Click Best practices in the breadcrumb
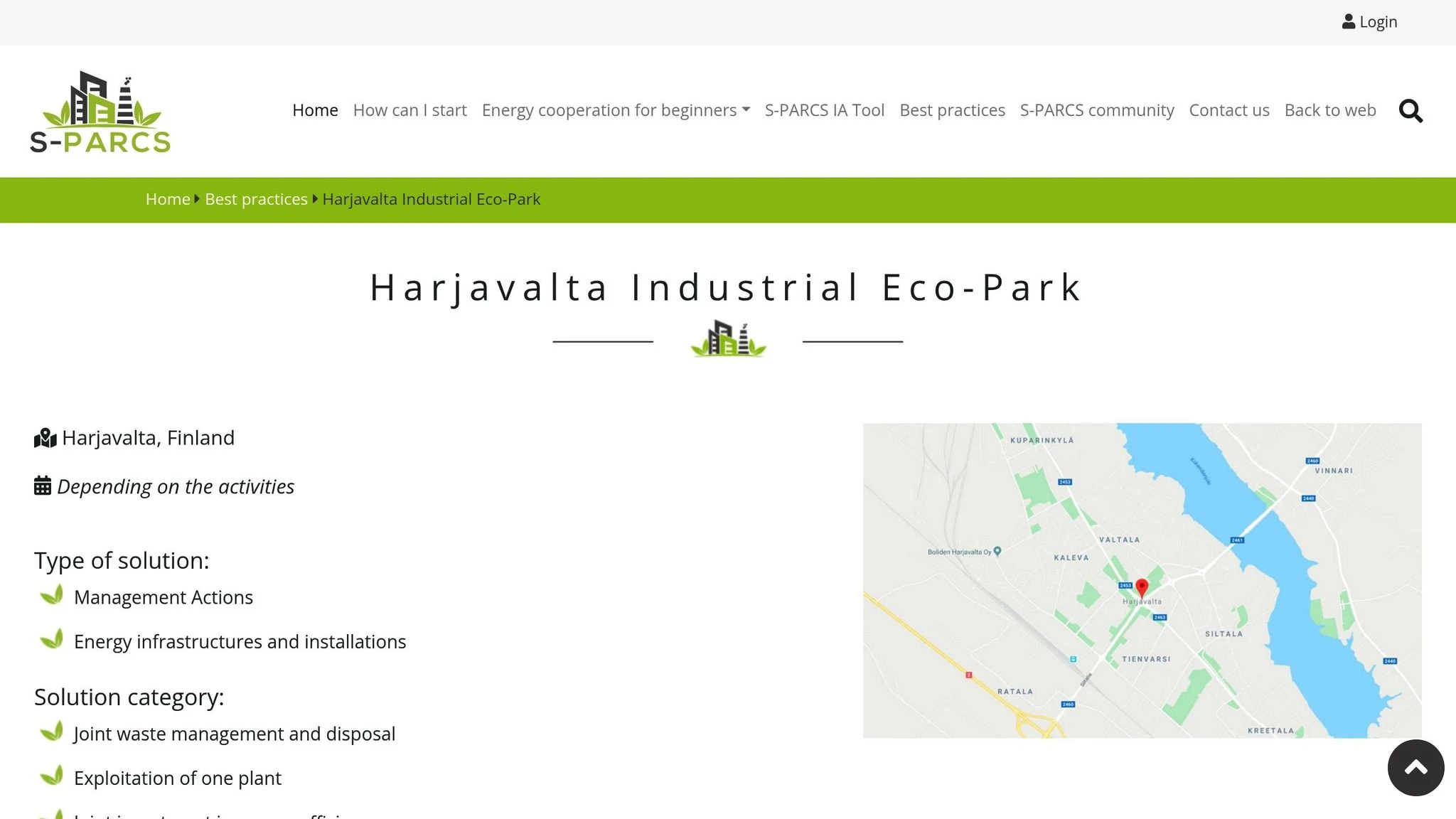This screenshot has height=819, width=1456. coord(256,199)
